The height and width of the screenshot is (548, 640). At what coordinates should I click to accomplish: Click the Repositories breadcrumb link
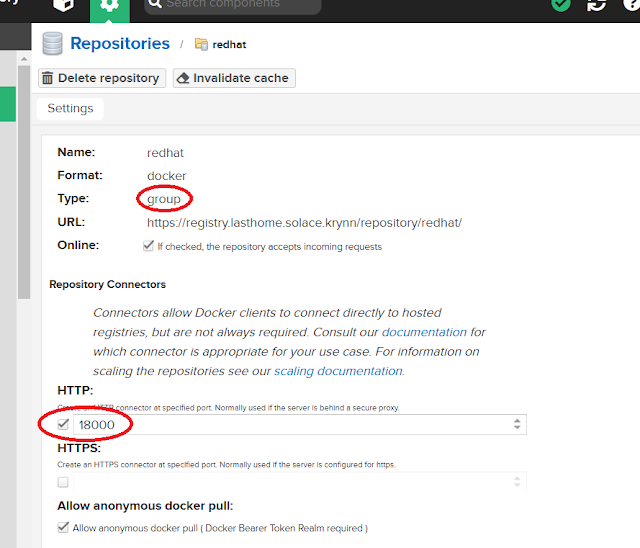pyautogui.click(x=120, y=44)
